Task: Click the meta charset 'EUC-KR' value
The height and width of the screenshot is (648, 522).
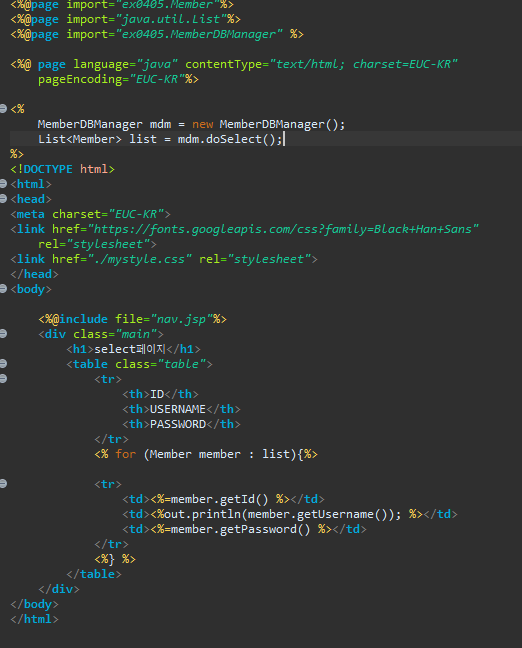Action: [x=136, y=214]
